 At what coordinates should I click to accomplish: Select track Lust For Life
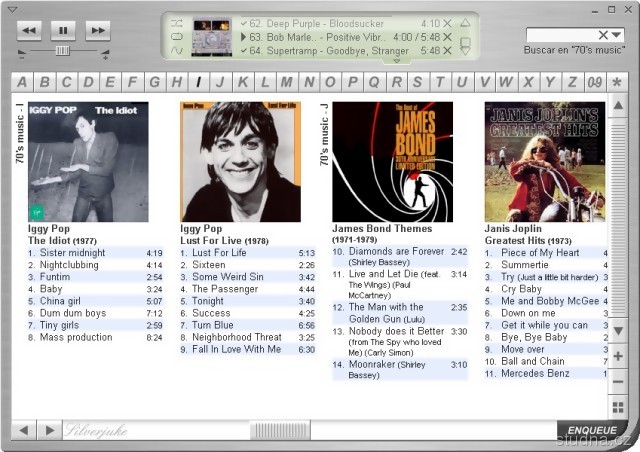click(247, 253)
